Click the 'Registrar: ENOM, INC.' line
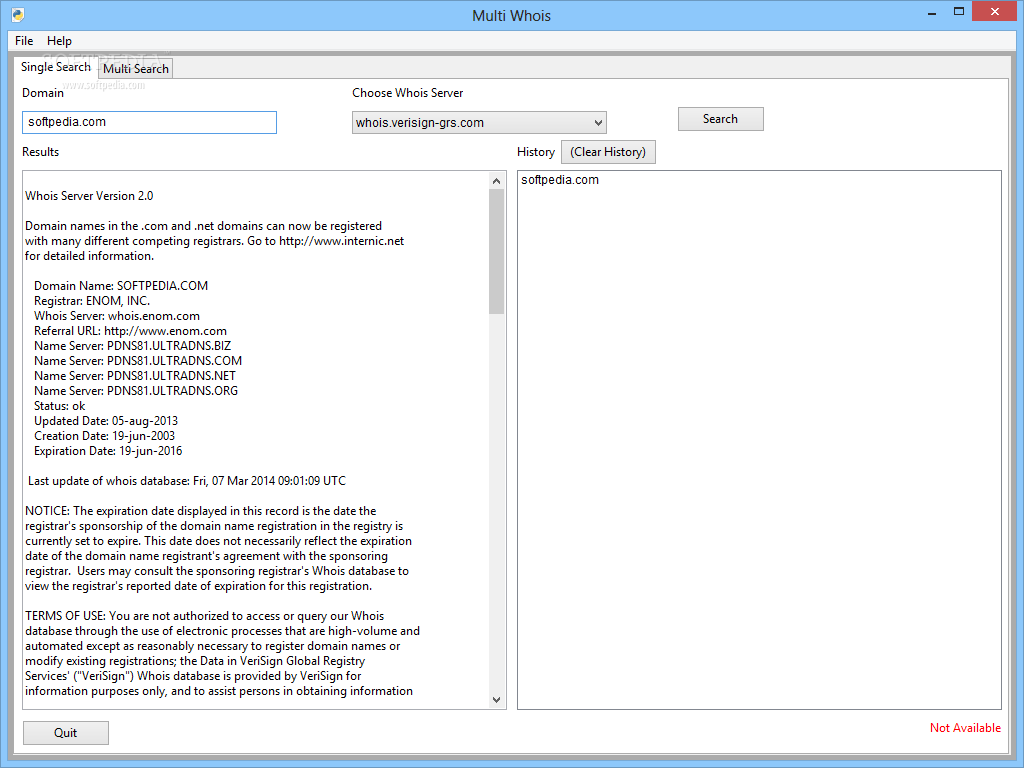 coord(92,300)
